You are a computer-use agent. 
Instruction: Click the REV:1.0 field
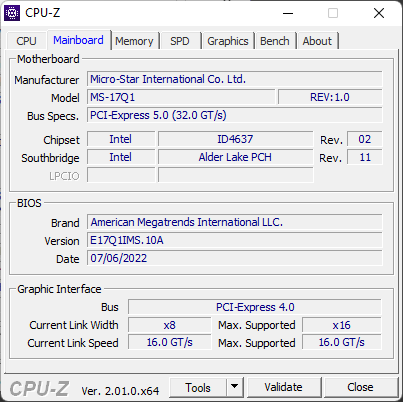tap(330, 97)
